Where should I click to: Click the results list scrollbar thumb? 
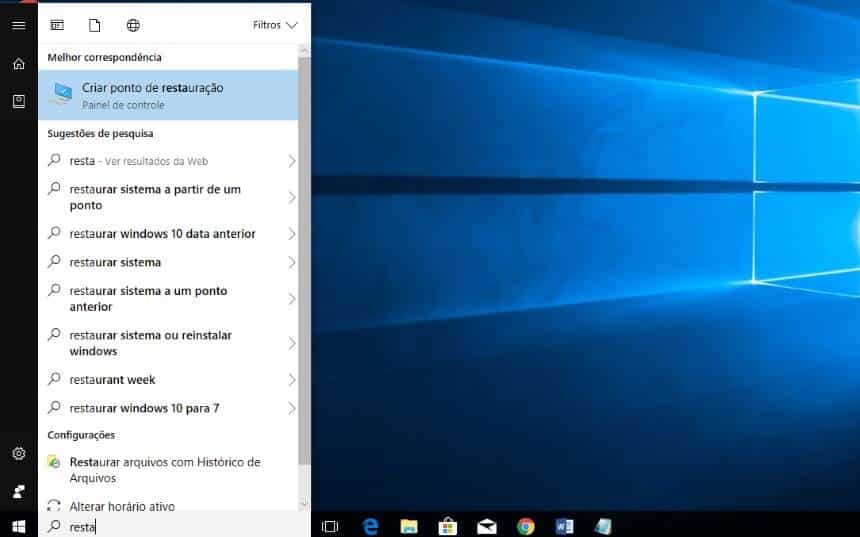[304, 262]
